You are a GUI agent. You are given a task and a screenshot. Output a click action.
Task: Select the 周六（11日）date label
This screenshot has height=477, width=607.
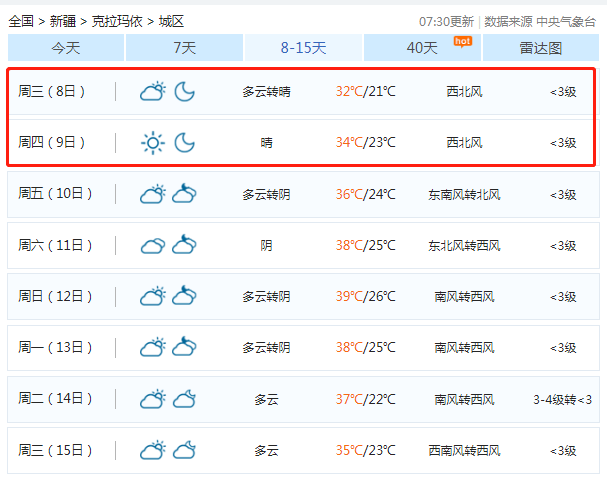(55, 245)
